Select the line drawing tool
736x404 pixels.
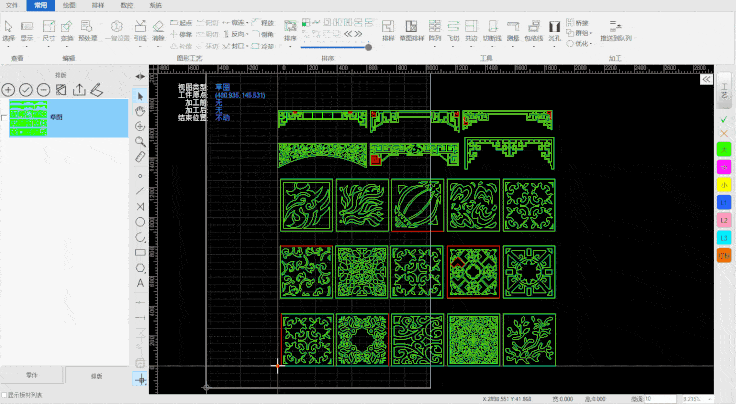point(140,191)
